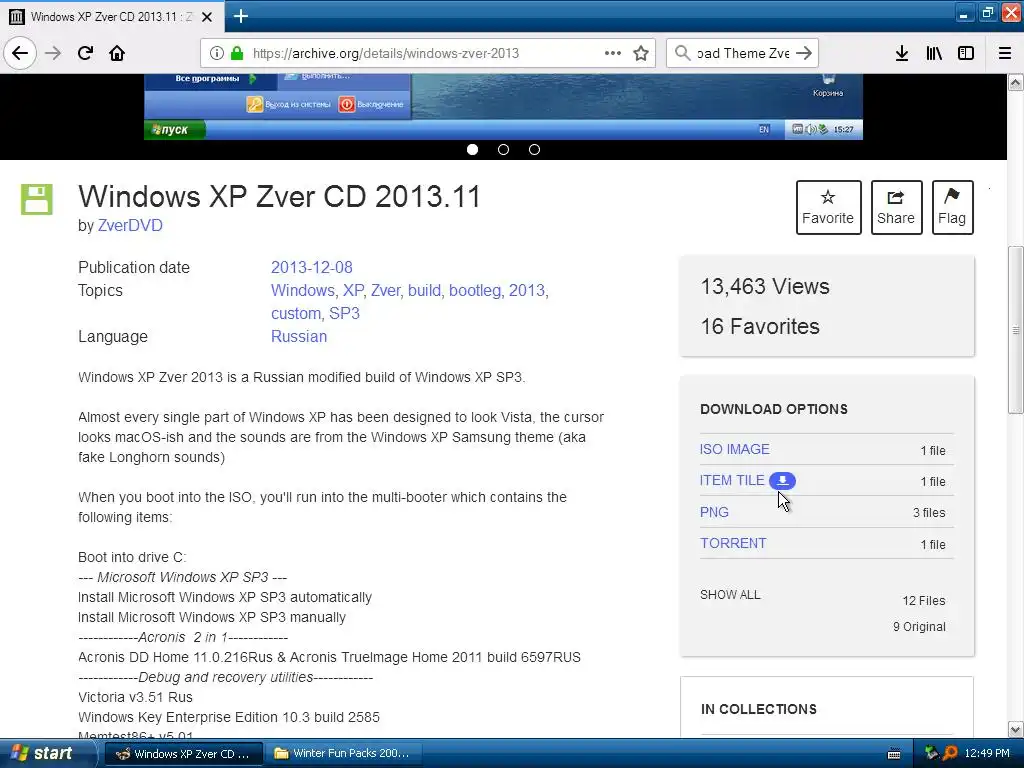Open a new tab with the plus button
The image size is (1024, 768).
(x=241, y=16)
